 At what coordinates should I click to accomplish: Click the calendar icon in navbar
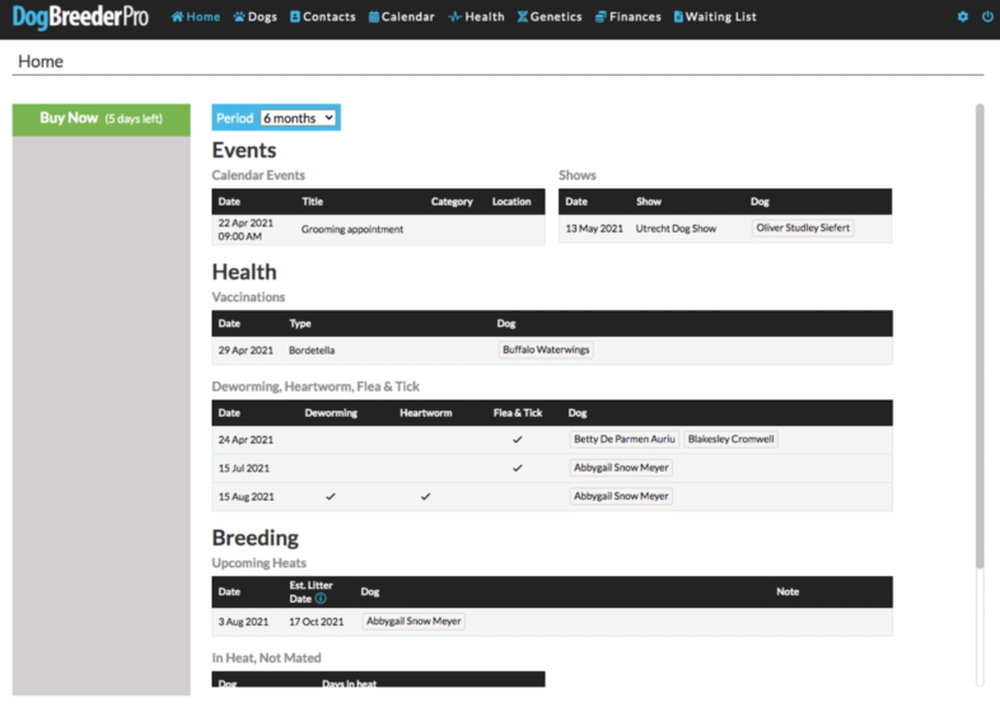point(374,17)
